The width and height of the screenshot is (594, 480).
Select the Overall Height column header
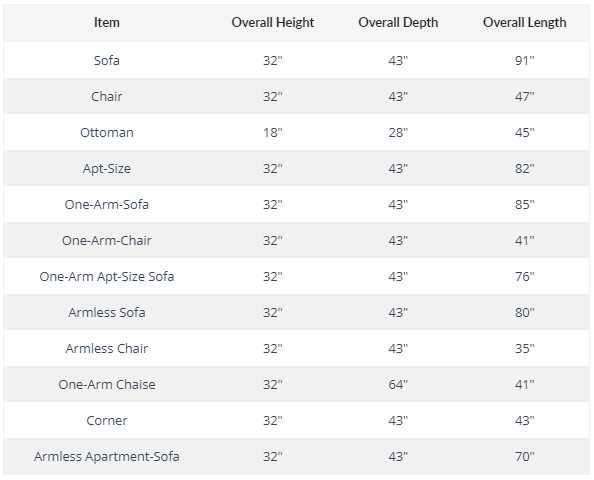273,23
